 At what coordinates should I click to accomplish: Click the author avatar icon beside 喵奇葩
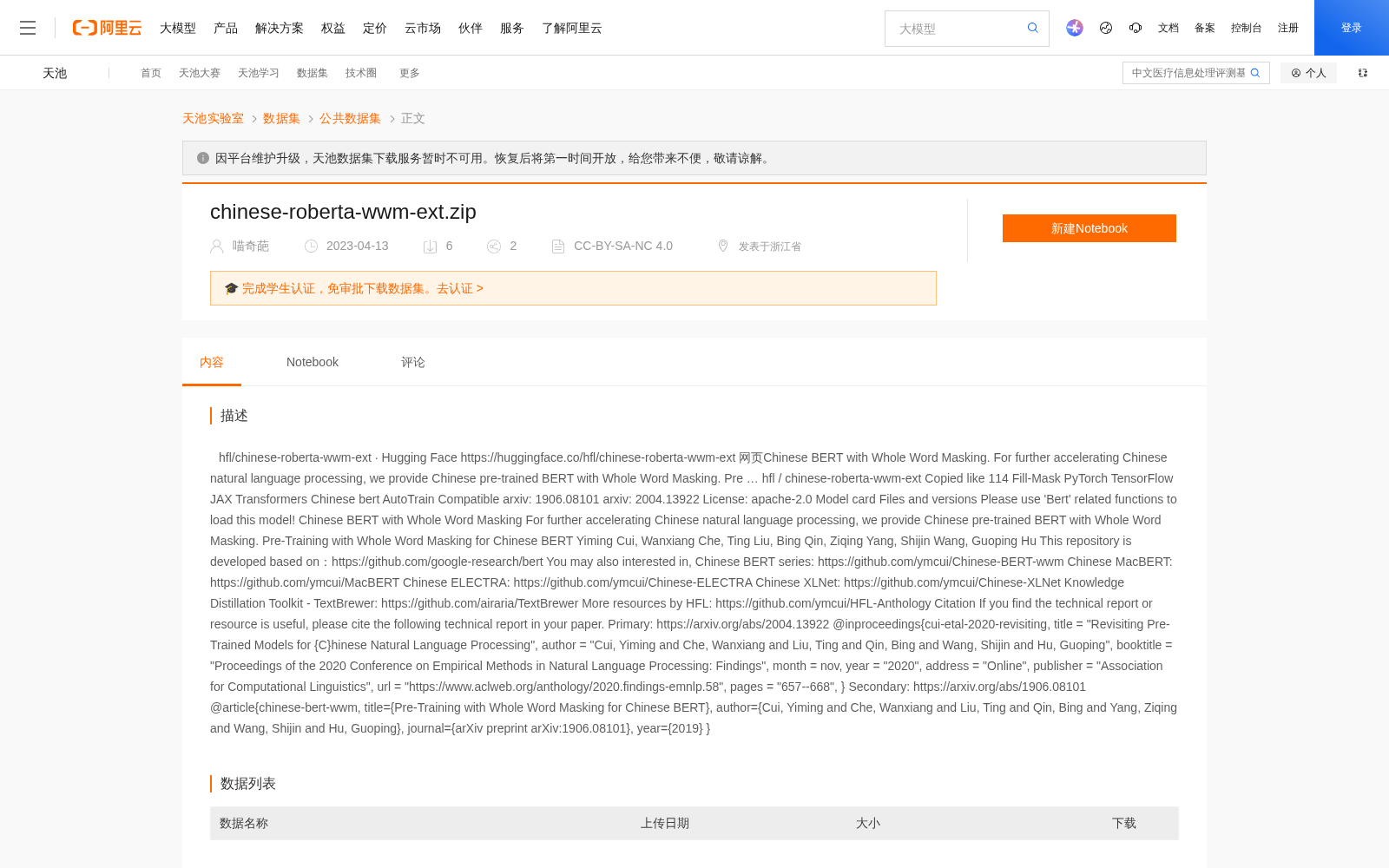(x=217, y=247)
